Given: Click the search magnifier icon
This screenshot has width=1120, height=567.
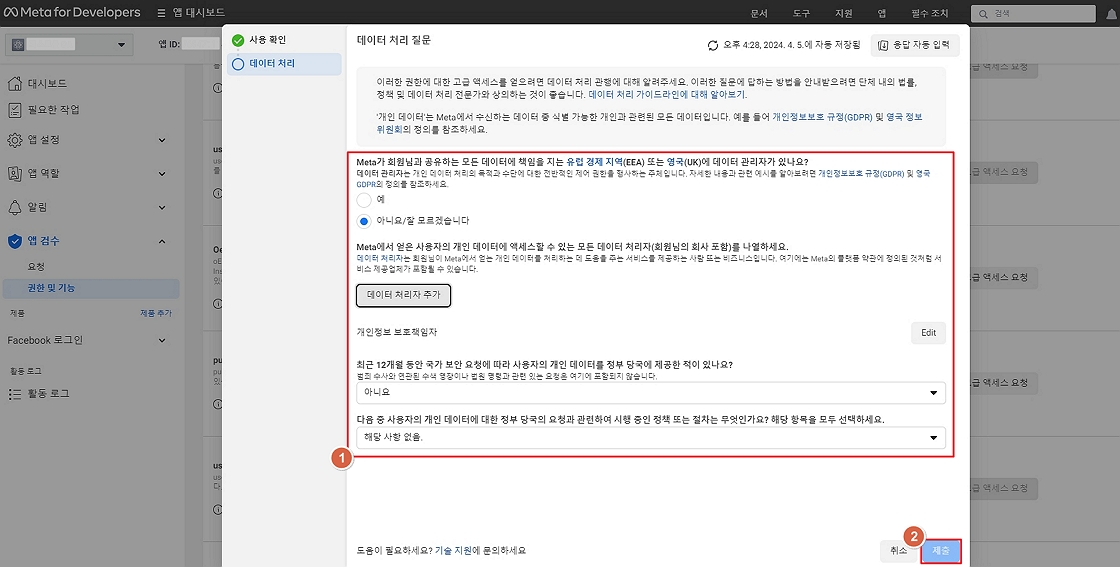Looking at the screenshot, I should tap(984, 14).
